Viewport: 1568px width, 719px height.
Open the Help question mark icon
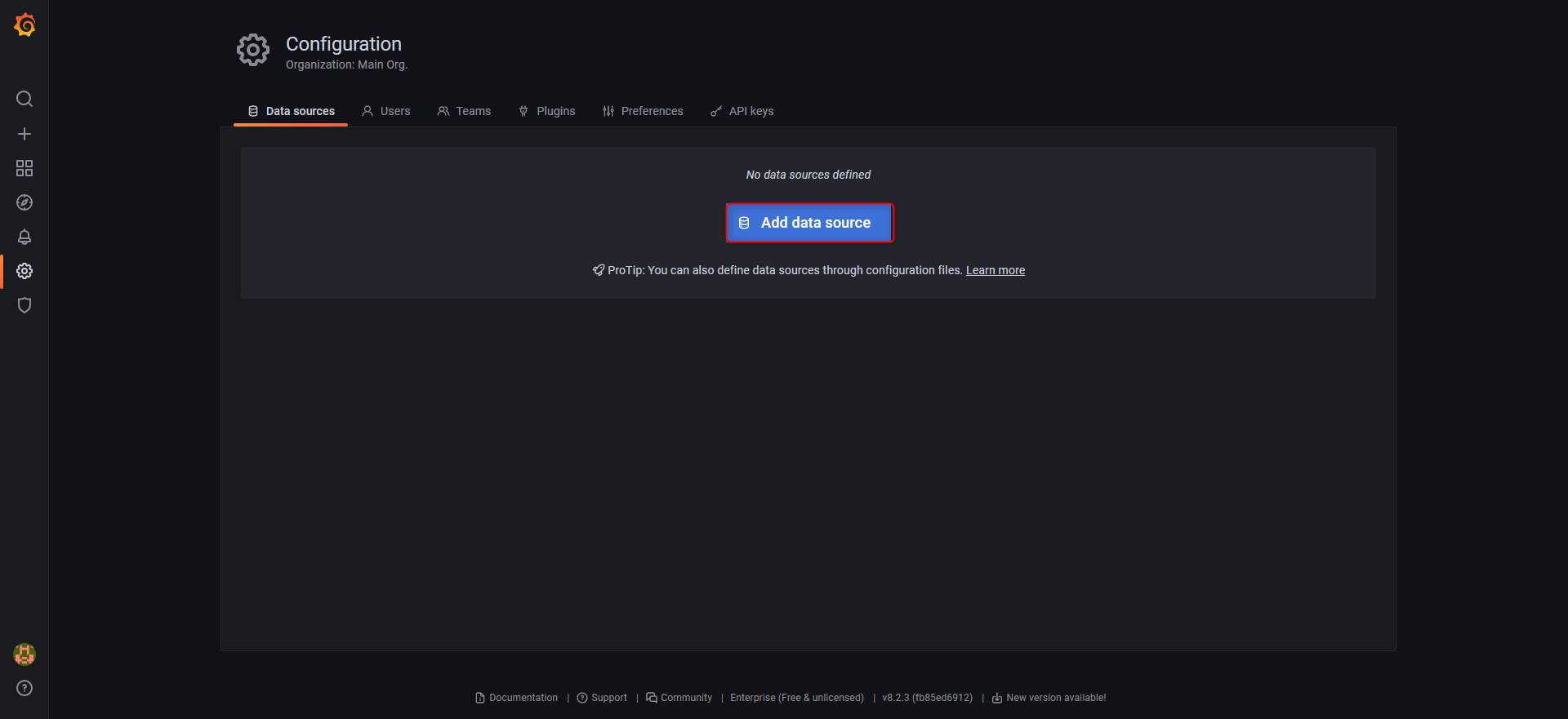(x=24, y=688)
